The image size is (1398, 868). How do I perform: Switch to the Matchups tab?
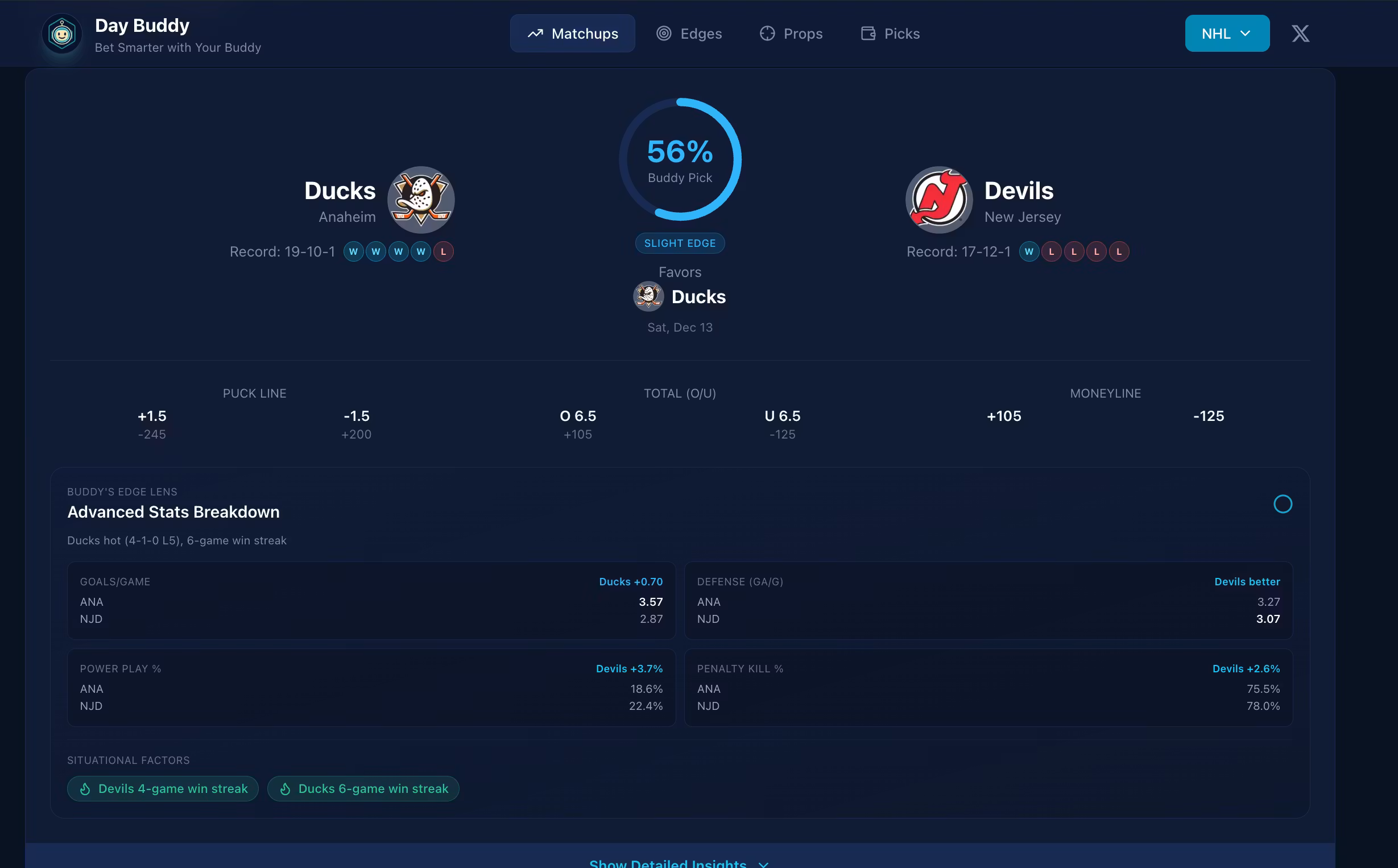572,34
